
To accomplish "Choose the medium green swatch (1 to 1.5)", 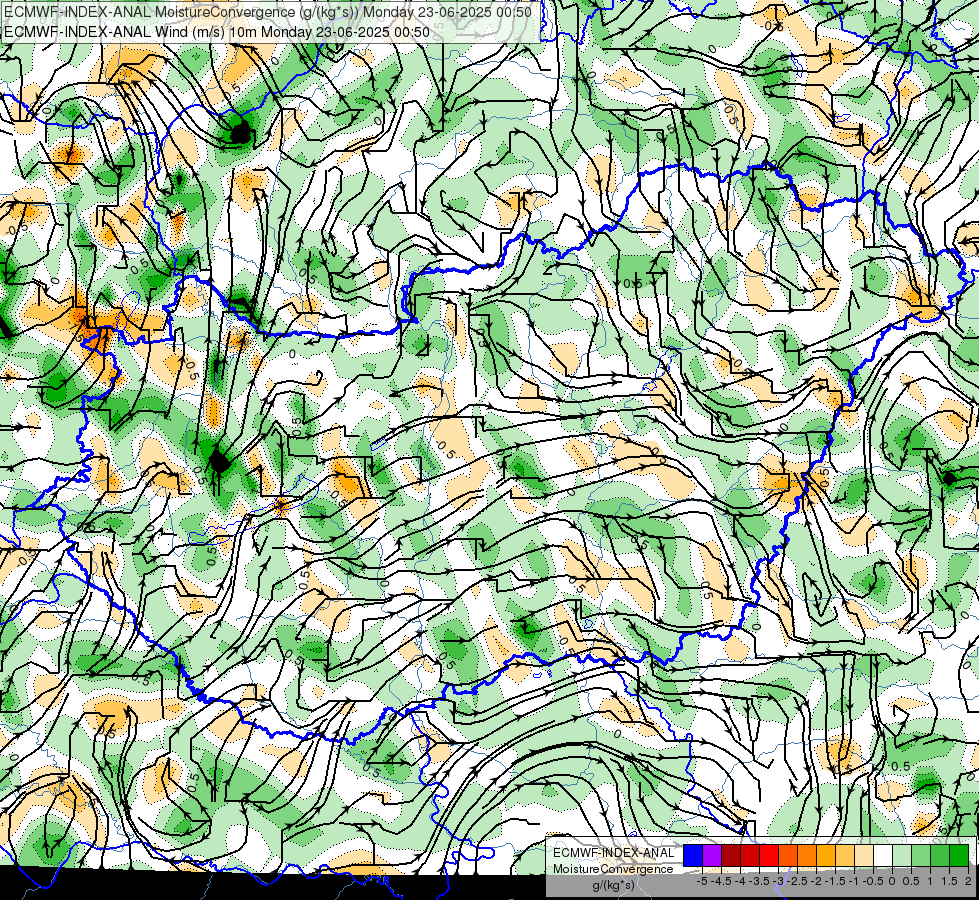I will tap(940, 855).
